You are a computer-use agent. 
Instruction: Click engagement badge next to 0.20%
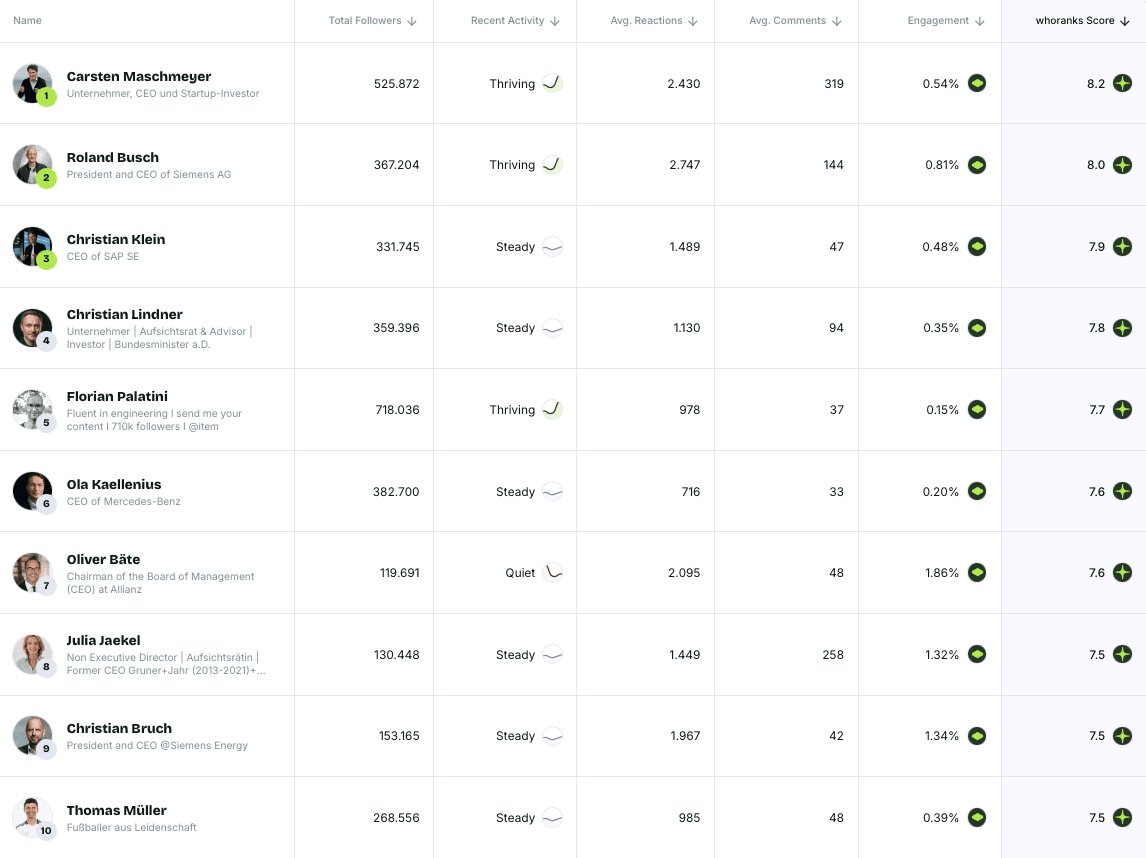click(977, 492)
